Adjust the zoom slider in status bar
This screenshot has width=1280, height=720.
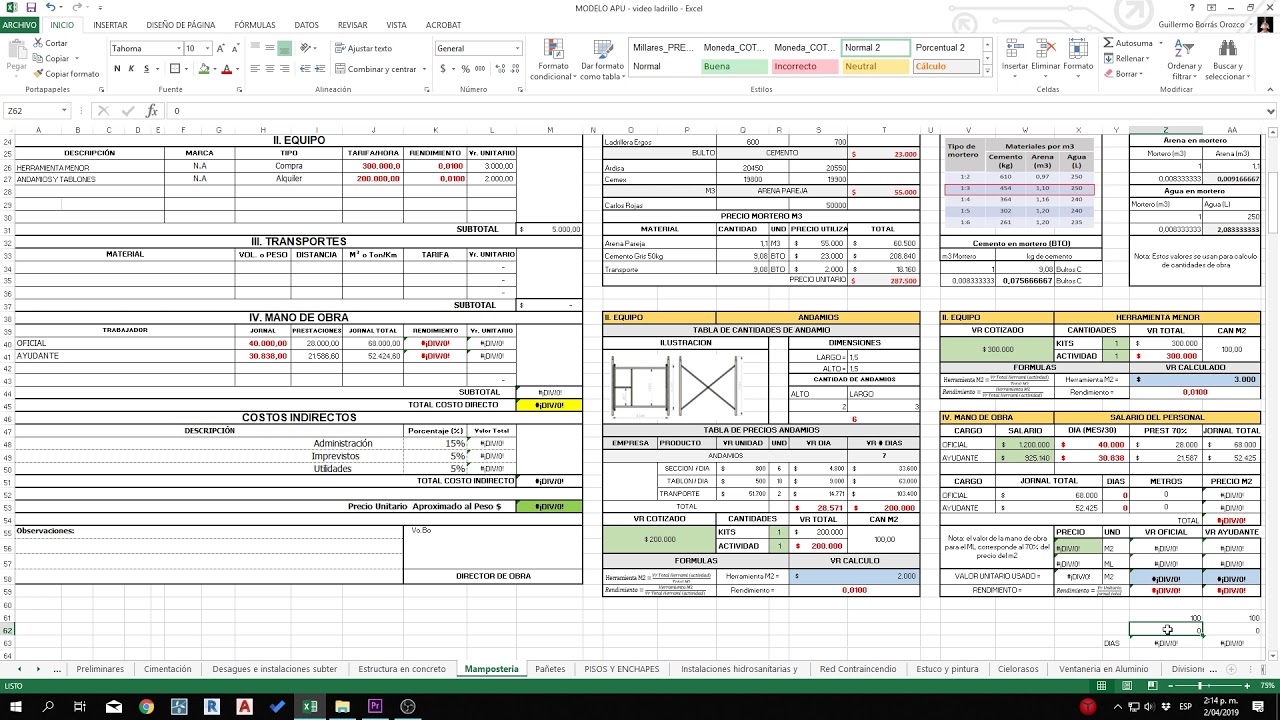[x=1199, y=686]
